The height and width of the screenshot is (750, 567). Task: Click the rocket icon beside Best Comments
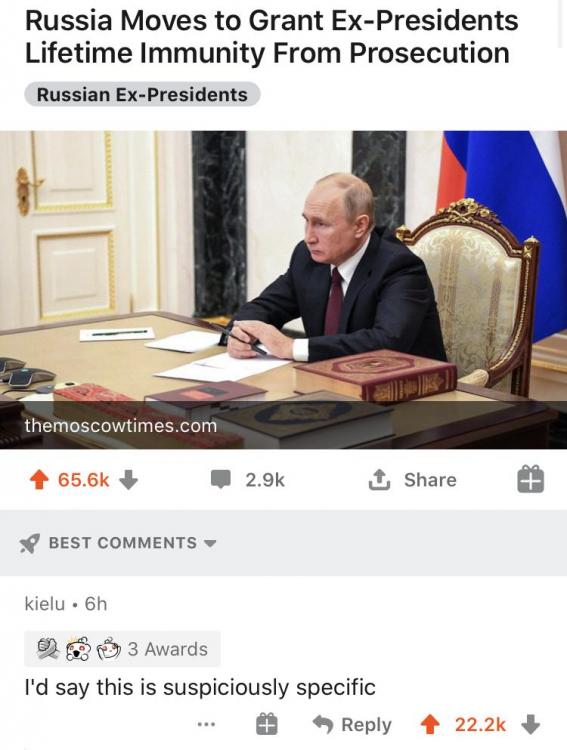[30, 543]
